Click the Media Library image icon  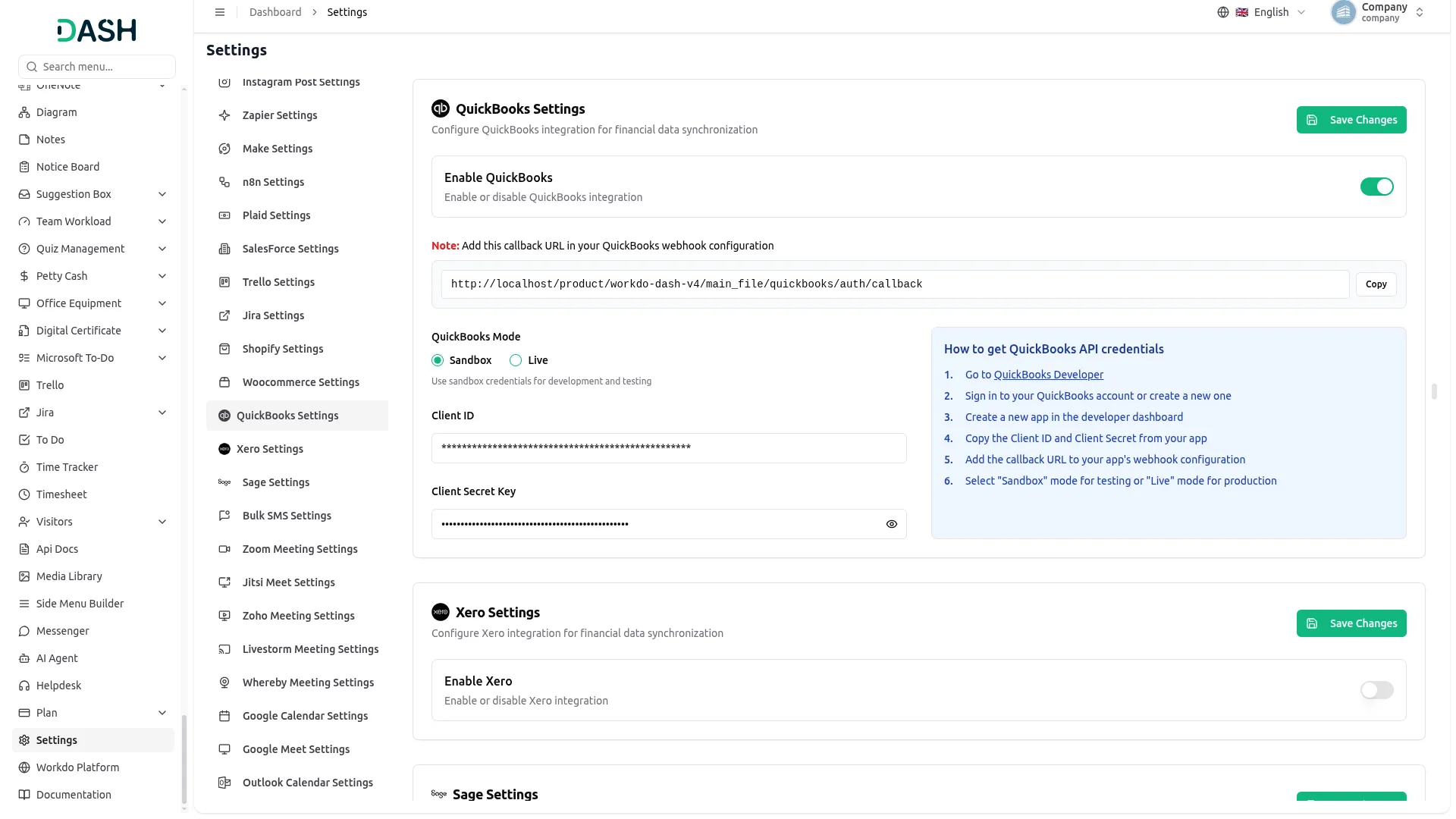point(24,576)
